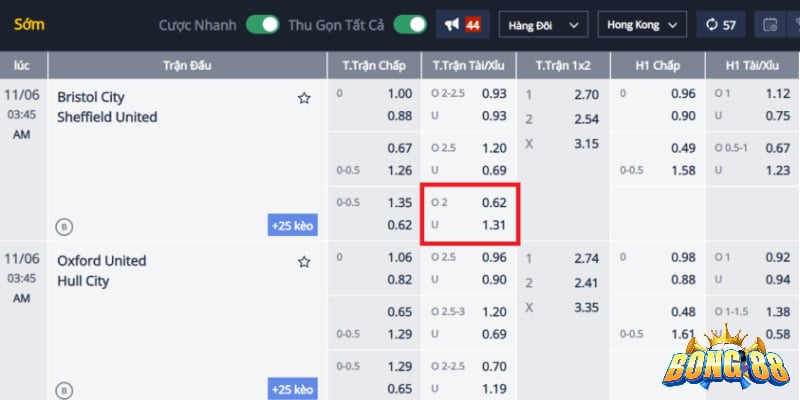
Task: Open the Hàng Đôi dropdown
Action: 543,24
